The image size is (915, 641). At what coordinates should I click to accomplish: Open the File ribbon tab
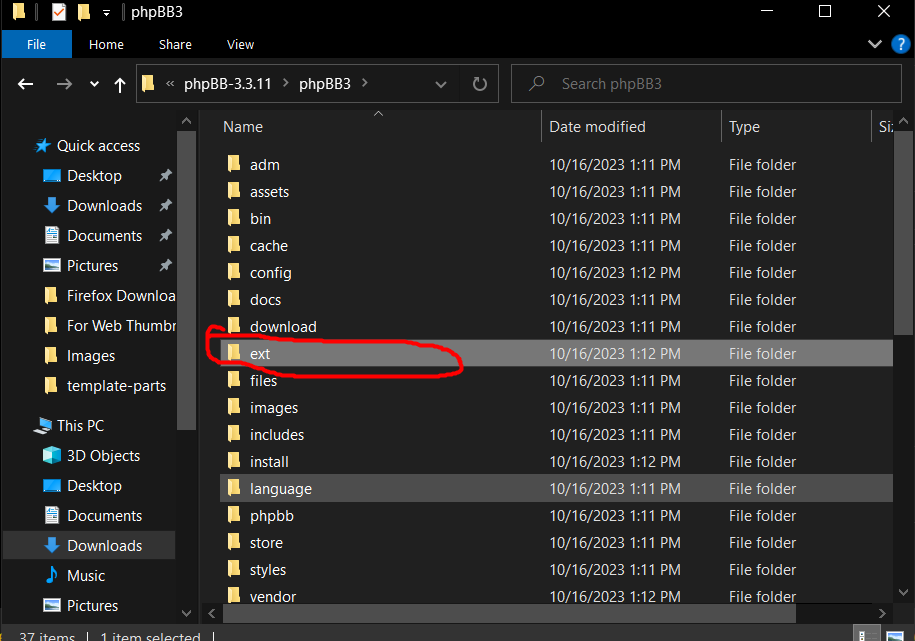tap(36, 44)
